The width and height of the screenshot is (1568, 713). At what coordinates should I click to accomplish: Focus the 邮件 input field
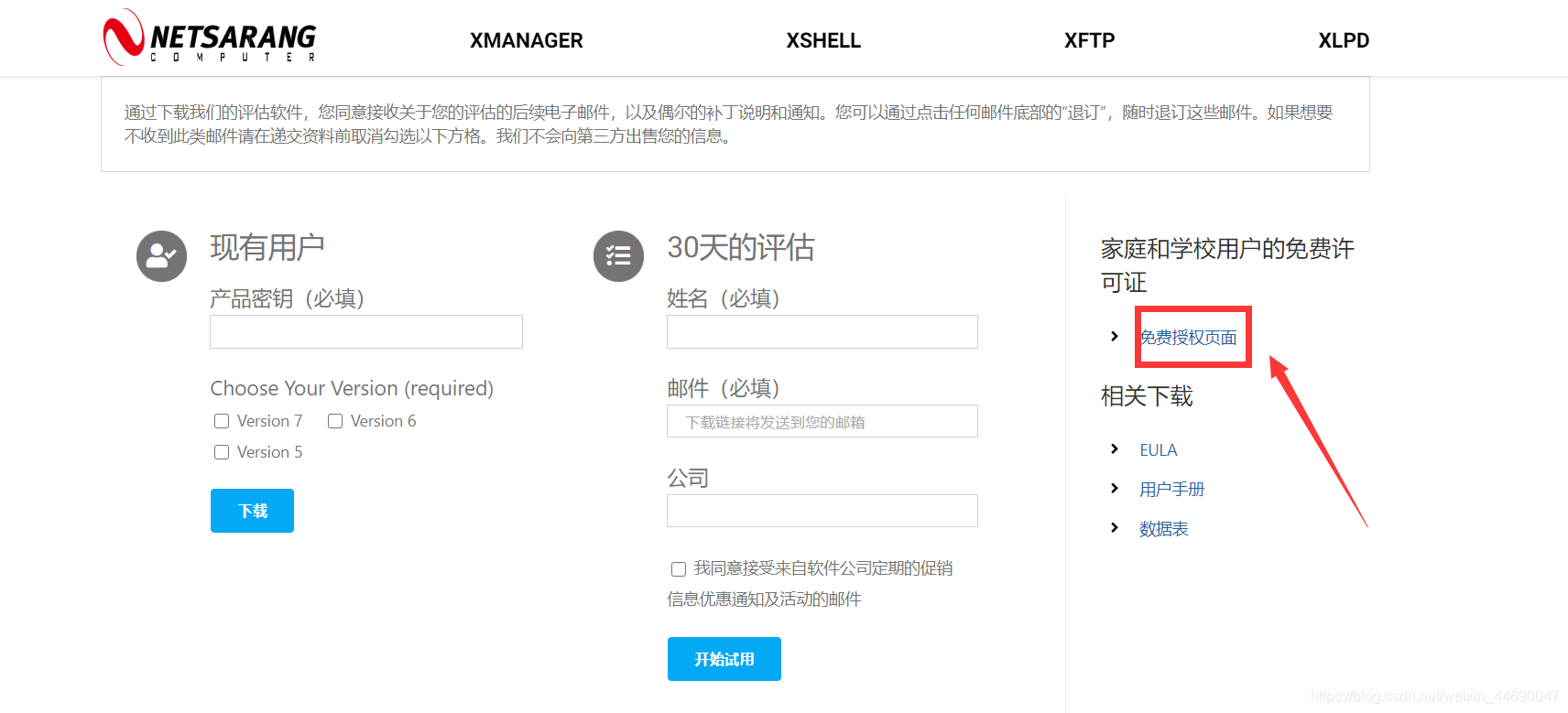point(822,421)
